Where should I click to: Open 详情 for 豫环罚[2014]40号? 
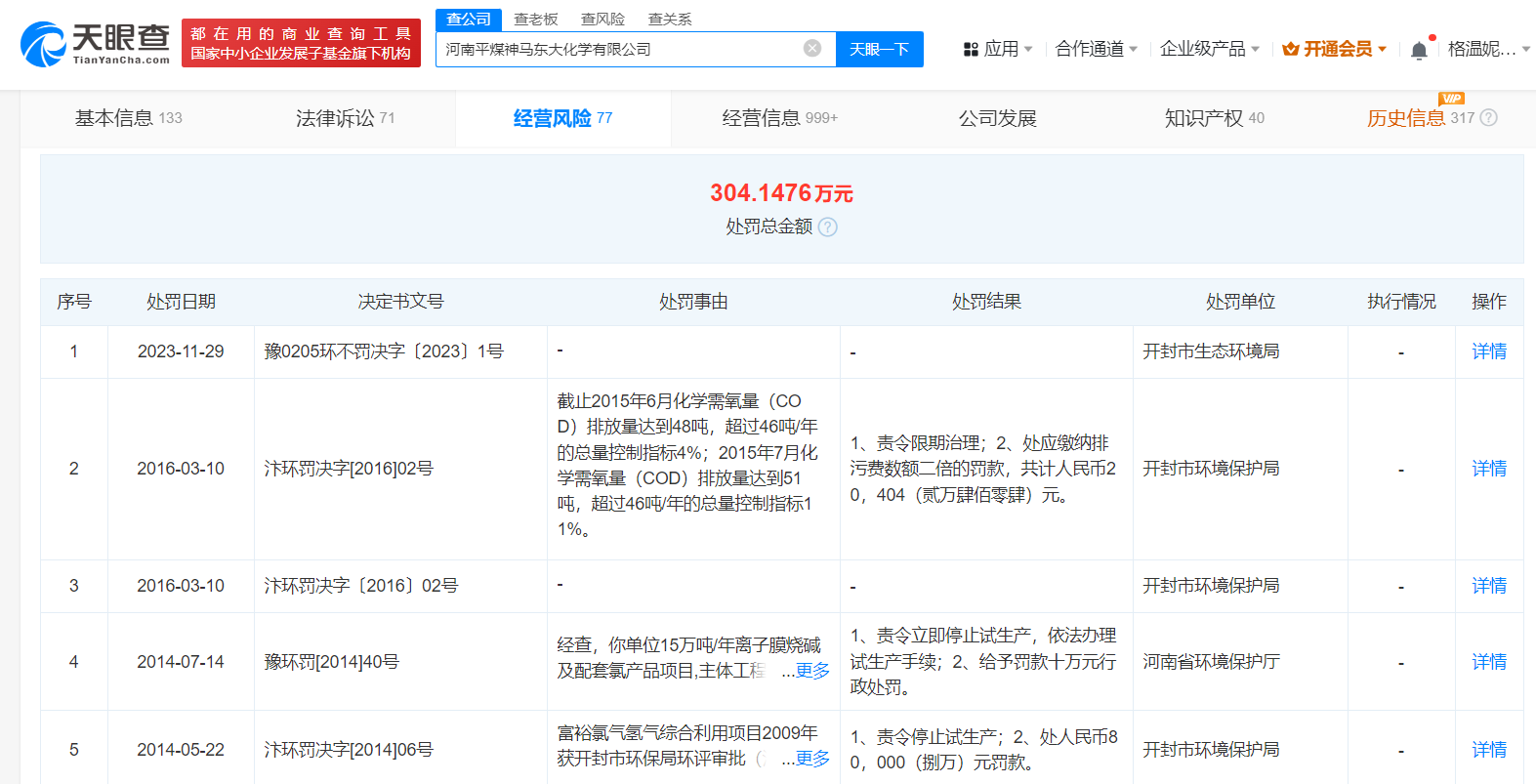[1489, 662]
